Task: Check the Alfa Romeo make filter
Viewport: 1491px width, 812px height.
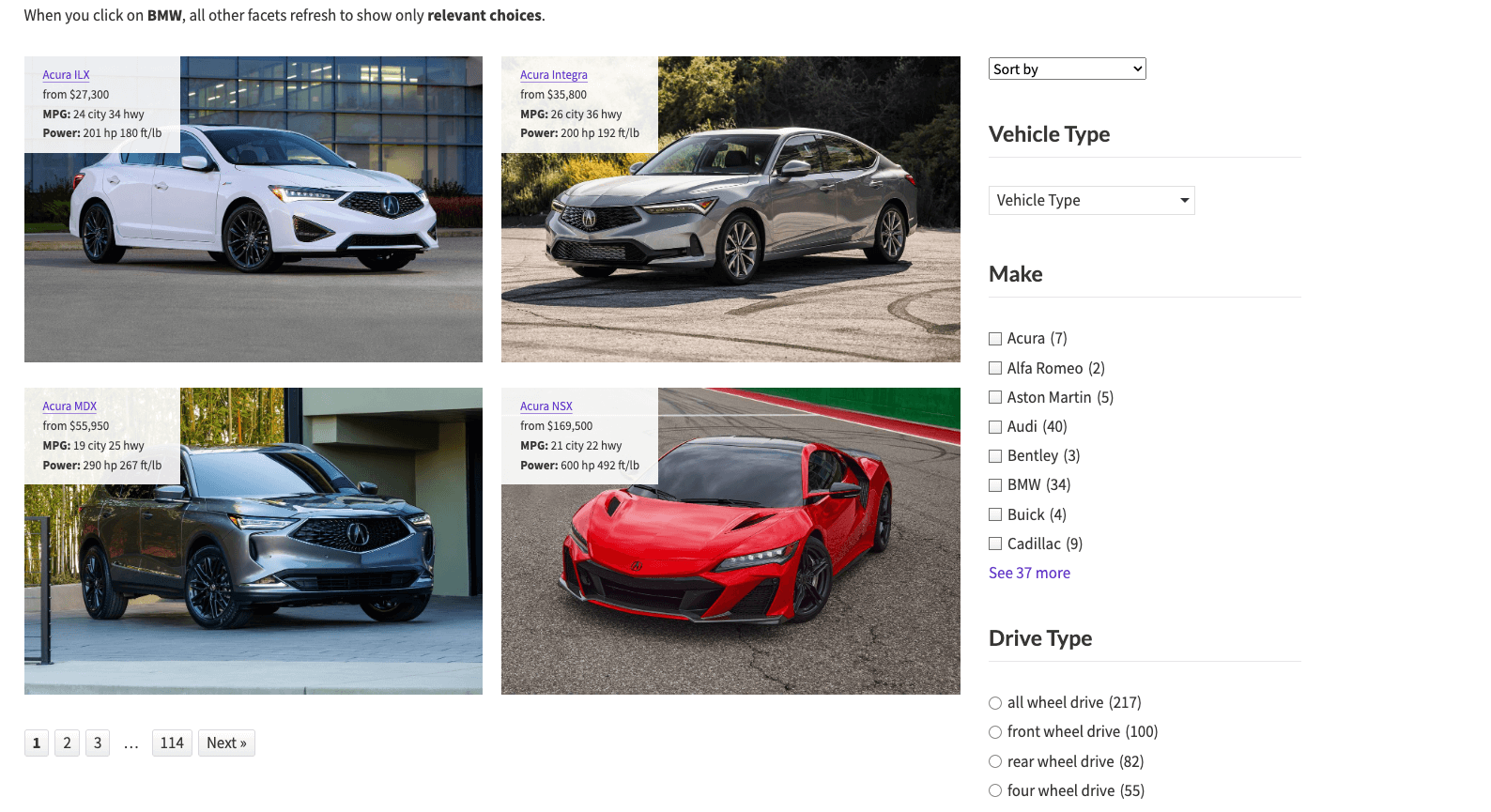Action: coord(995,368)
